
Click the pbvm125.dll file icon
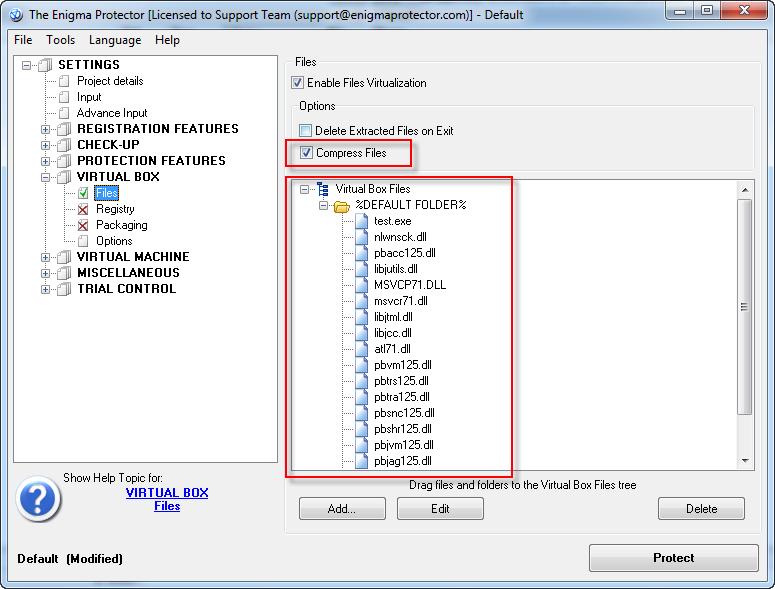tap(362, 365)
